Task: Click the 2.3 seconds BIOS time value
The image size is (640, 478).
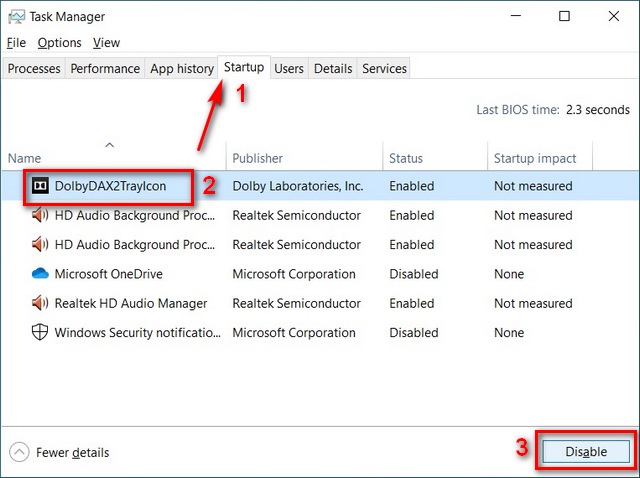Action: click(x=598, y=110)
